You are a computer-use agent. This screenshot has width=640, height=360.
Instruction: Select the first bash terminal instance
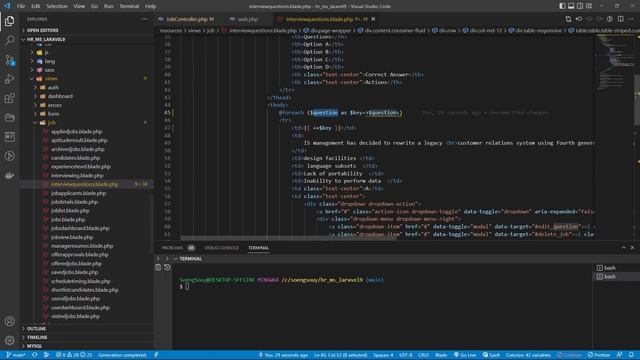click(616, 268)
